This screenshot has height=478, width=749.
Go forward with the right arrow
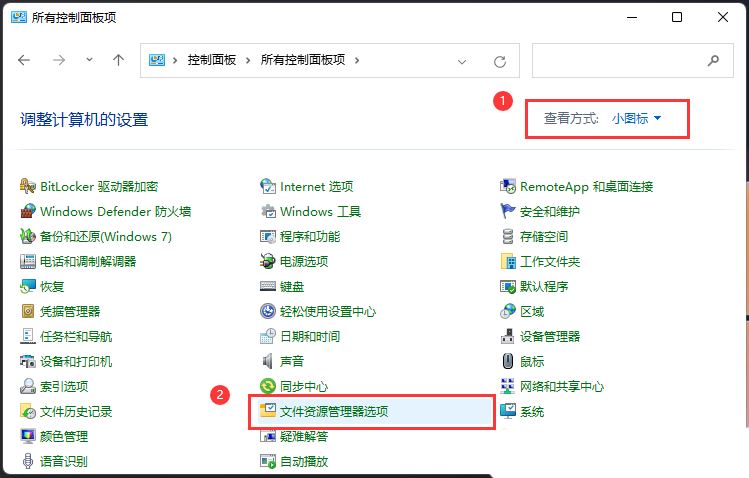click(x=59, y=60)
